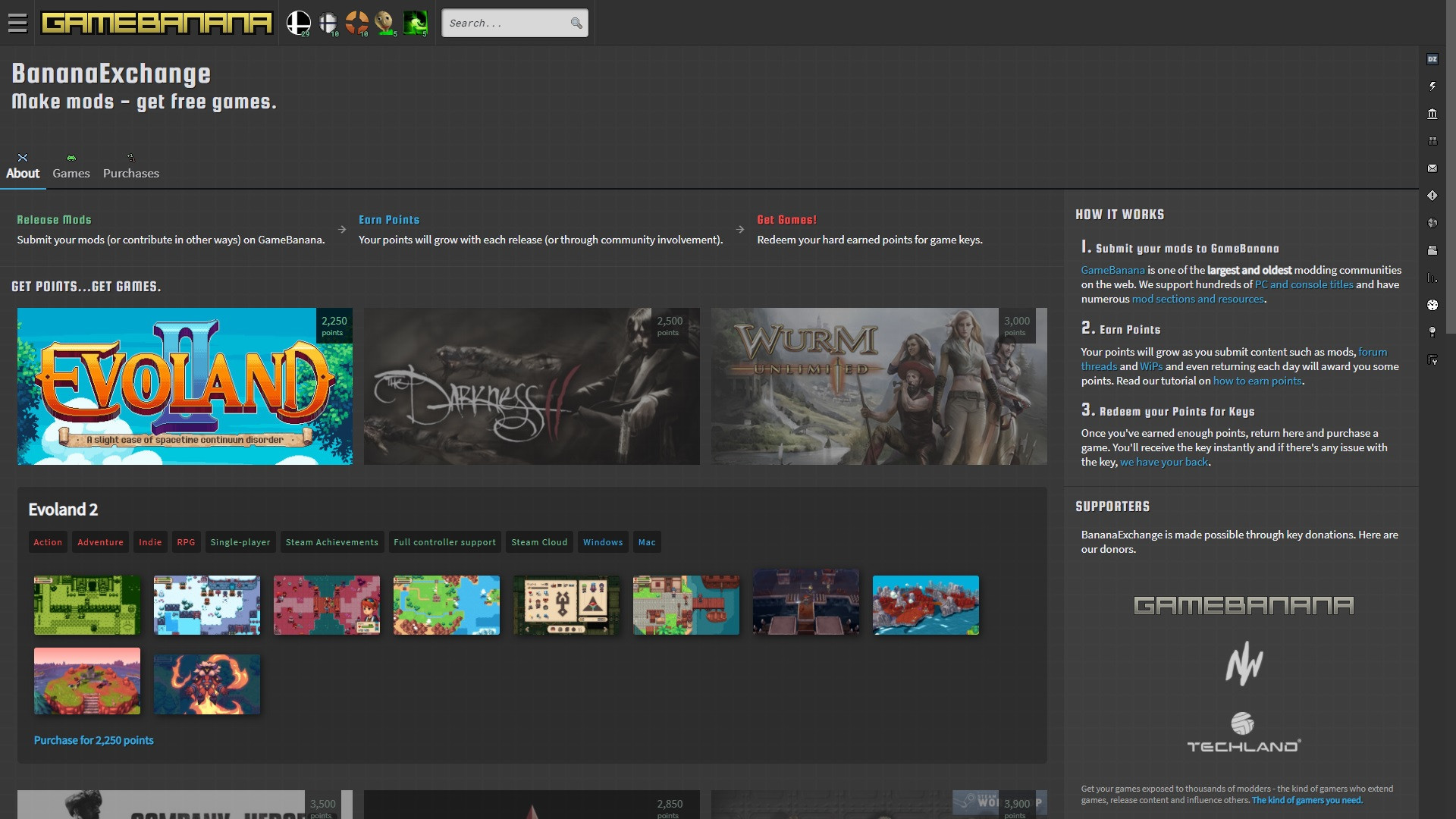Select the Team Fortress 2 icon in the header
Viewport: 1456px width, 819px height.
coord(357,21)
